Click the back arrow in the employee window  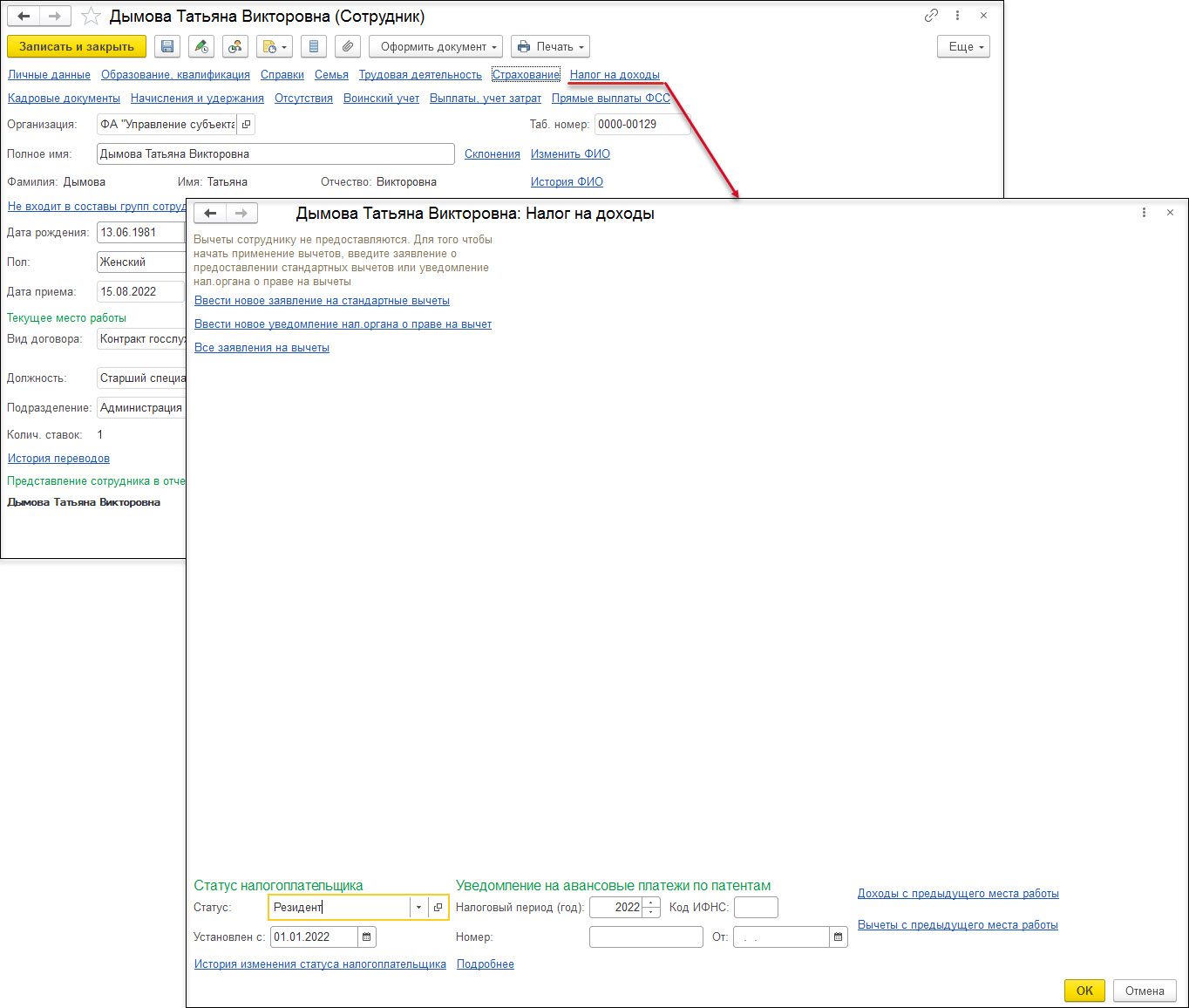24,17
